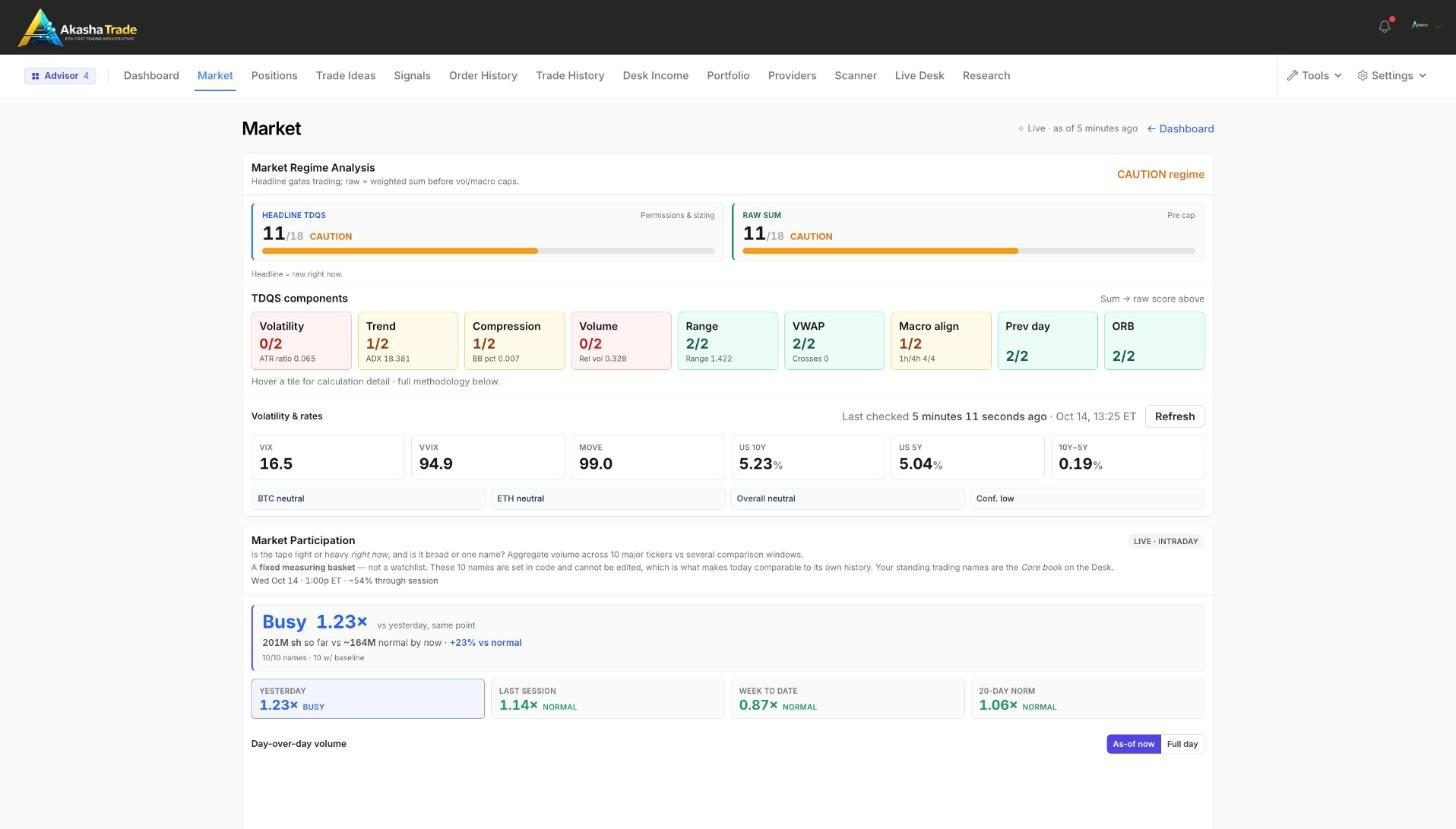1456x829 pixels.
Task: Open the Order History tab
Action: tap(483, 76)
